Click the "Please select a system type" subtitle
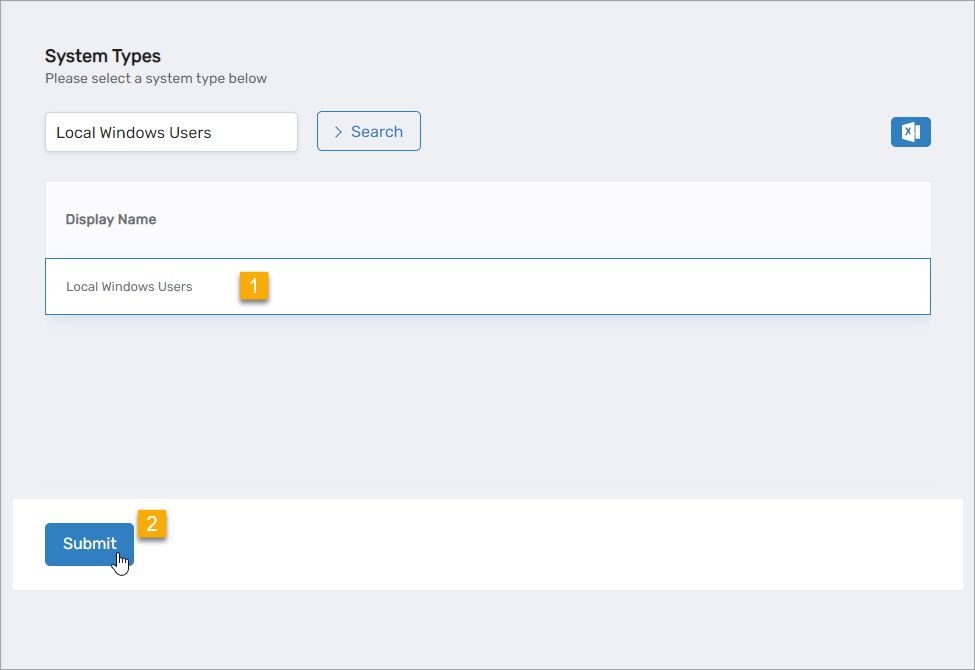The width and height of the screenshot is (975, 670). click(156, 78)
